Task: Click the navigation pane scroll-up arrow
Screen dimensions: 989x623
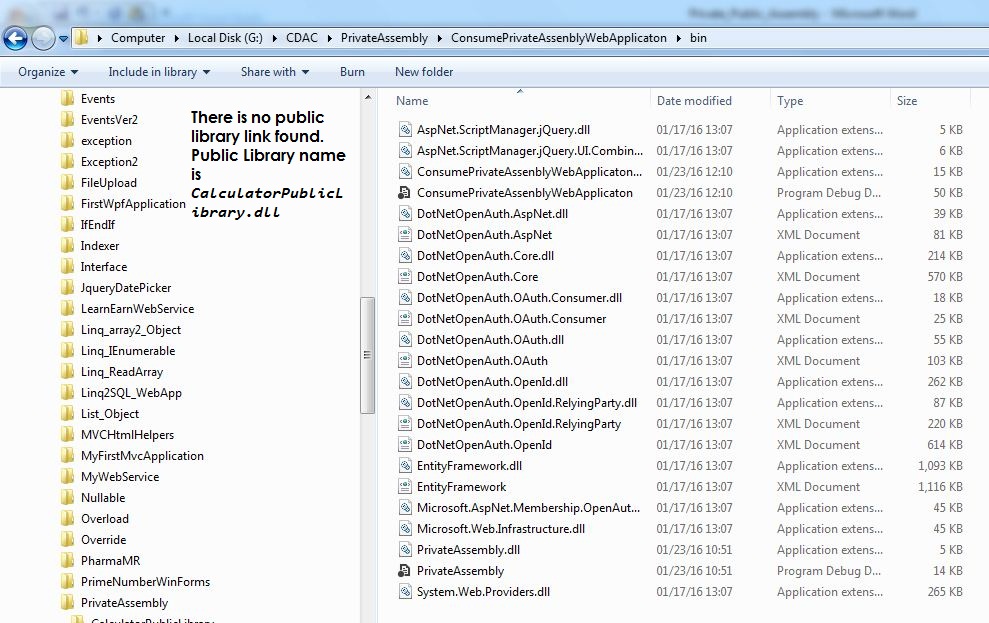Action: tap(368, 98)
